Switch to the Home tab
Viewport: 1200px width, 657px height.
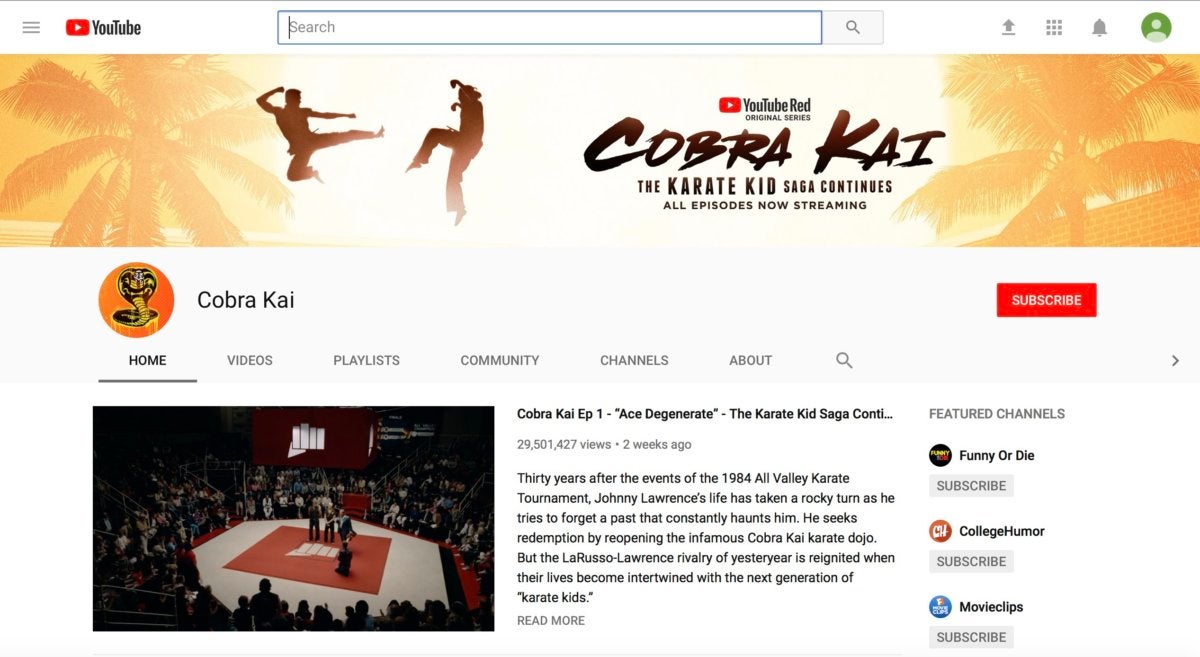click(x=148, y=361)
